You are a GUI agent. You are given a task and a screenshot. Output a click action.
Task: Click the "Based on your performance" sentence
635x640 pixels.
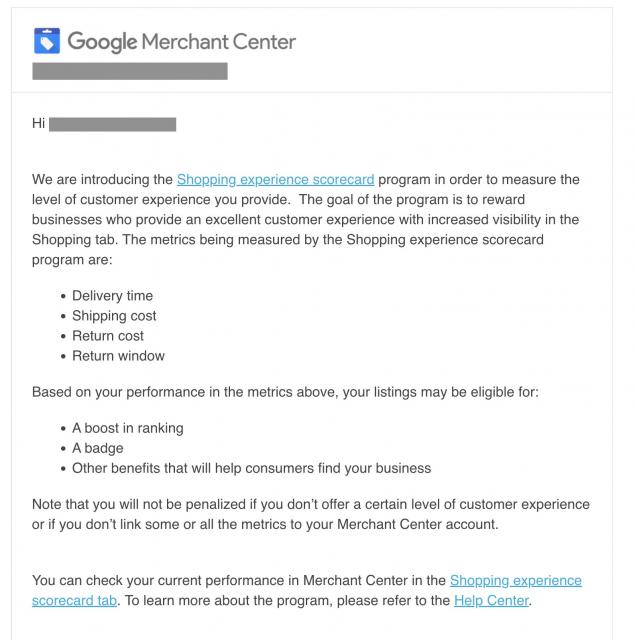click(285, 392)
